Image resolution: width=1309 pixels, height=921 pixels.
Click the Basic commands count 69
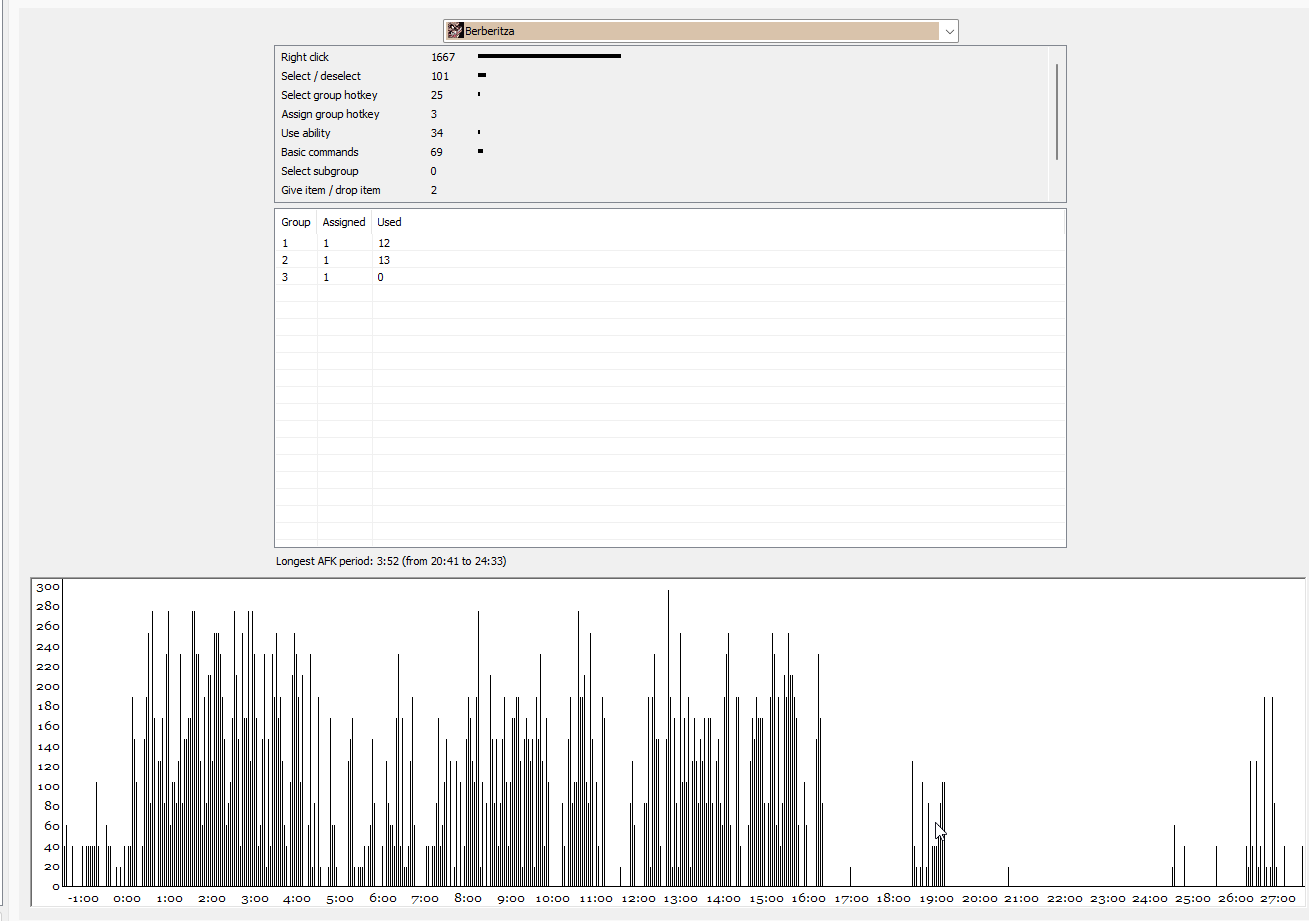tap(437, 152)
